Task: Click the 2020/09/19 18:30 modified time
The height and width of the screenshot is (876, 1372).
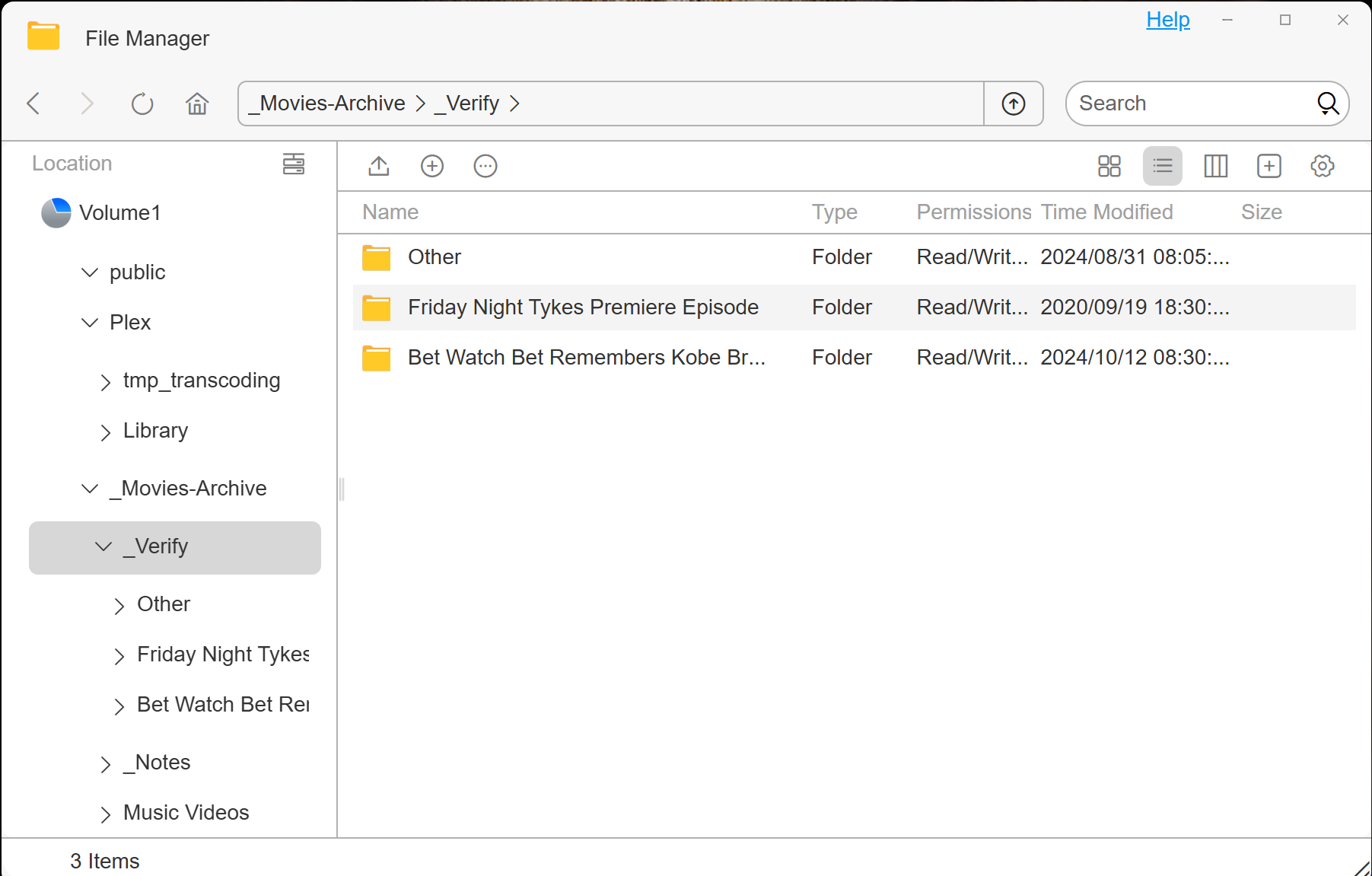Action: (1135, 307)
